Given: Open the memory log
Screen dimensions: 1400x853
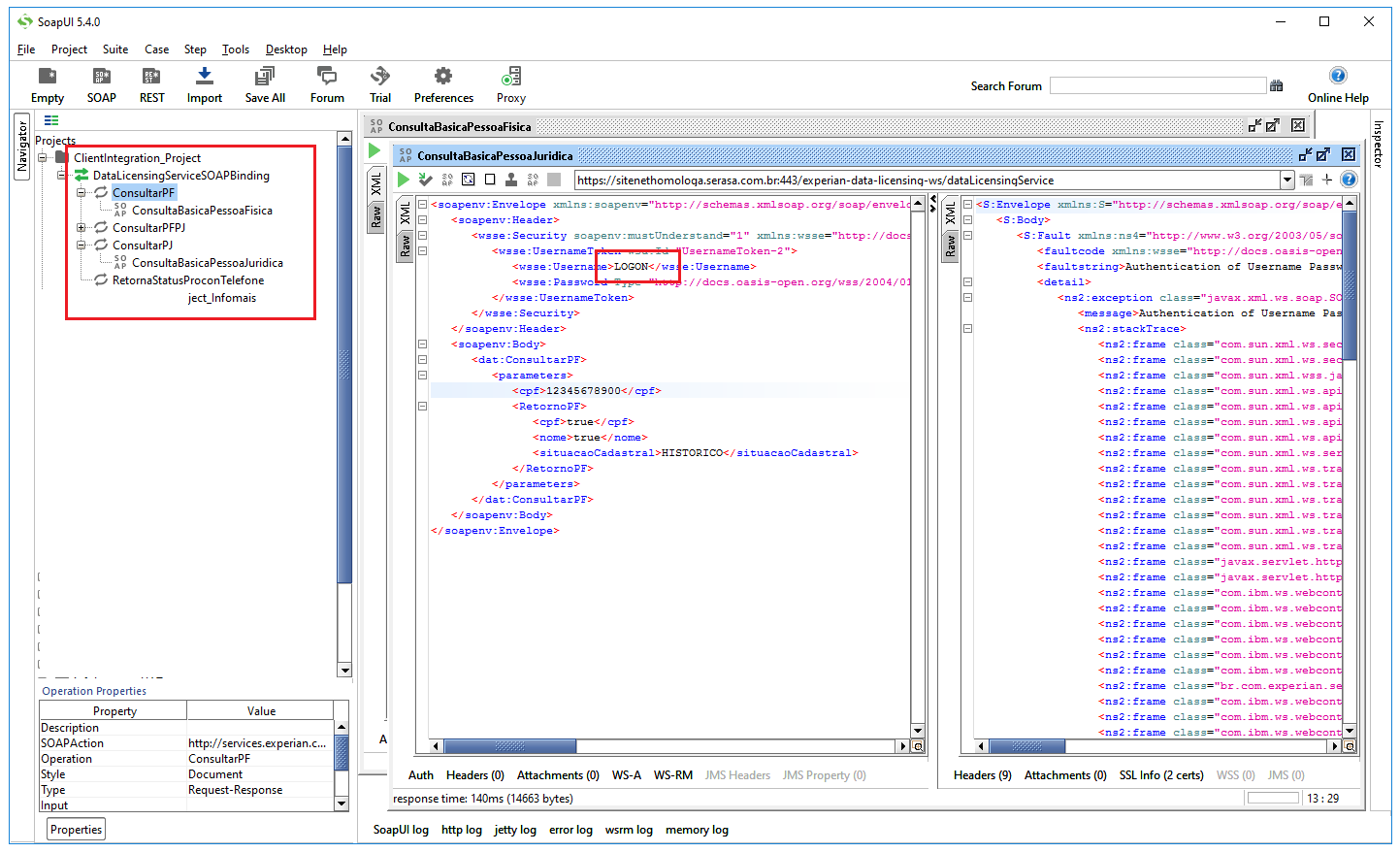Looking at the screenshot, I should [697, 830].
